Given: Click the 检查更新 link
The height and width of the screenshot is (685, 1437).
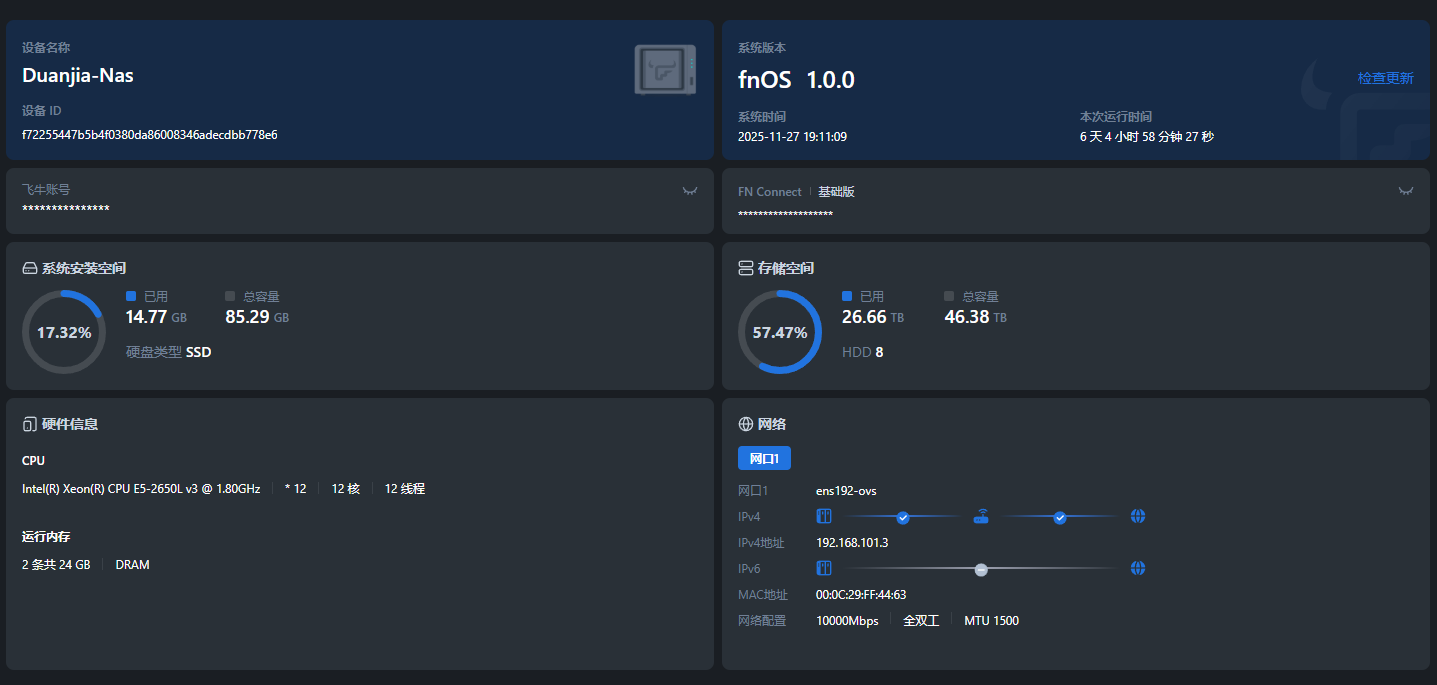Looking at the screenshot, I should point(1385,78).
